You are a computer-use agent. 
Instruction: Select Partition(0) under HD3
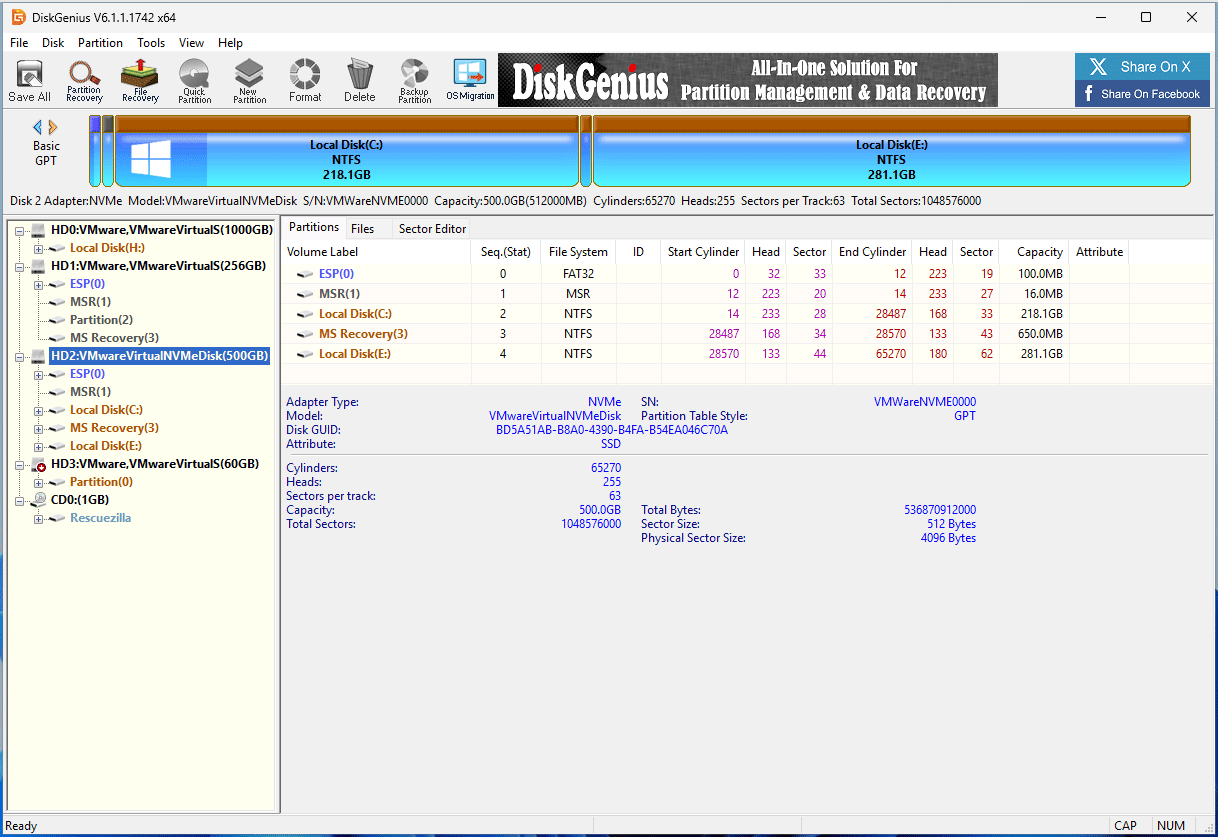coord(101,482)
